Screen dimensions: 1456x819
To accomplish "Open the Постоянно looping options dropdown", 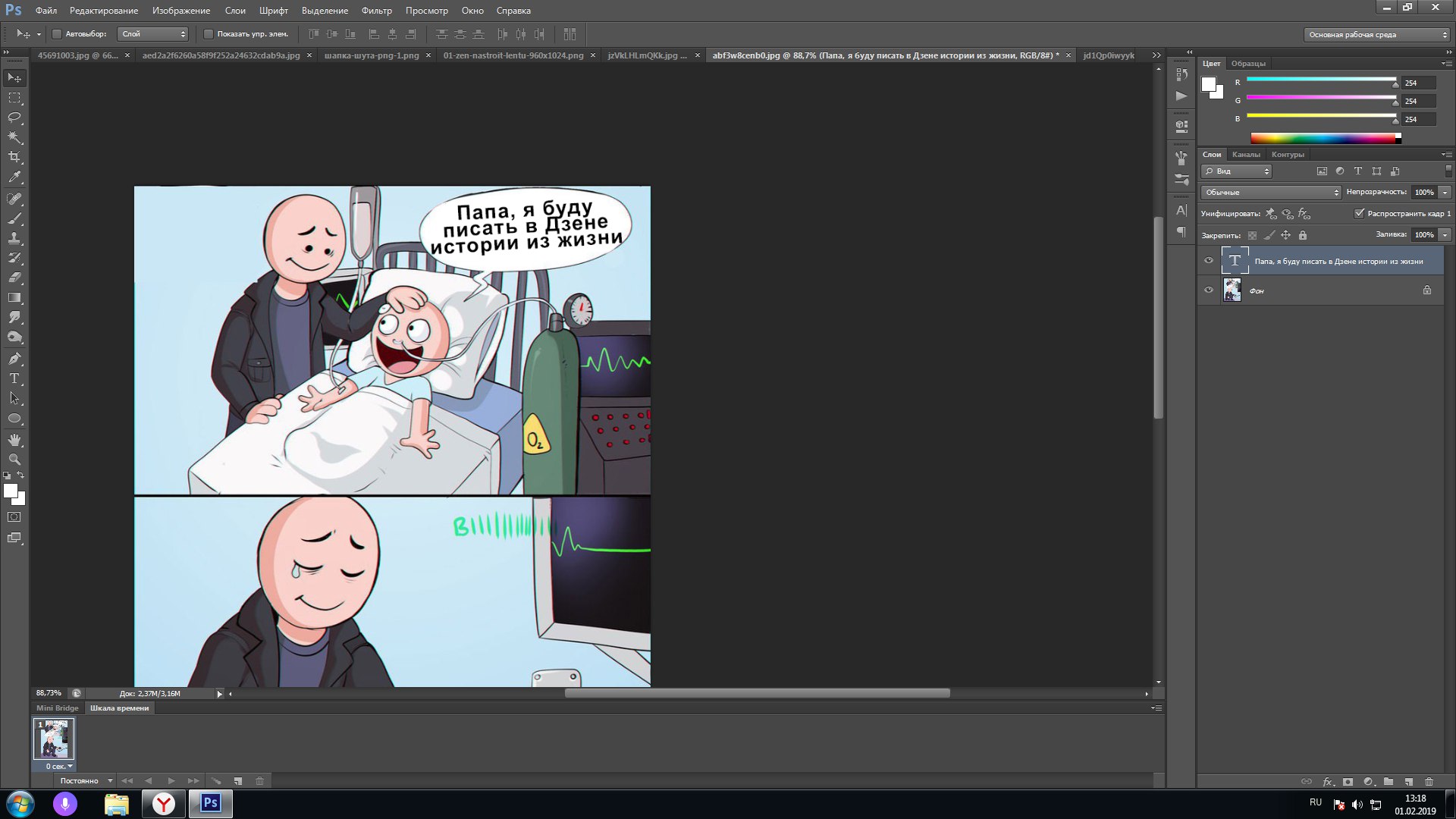I will 85,781.
